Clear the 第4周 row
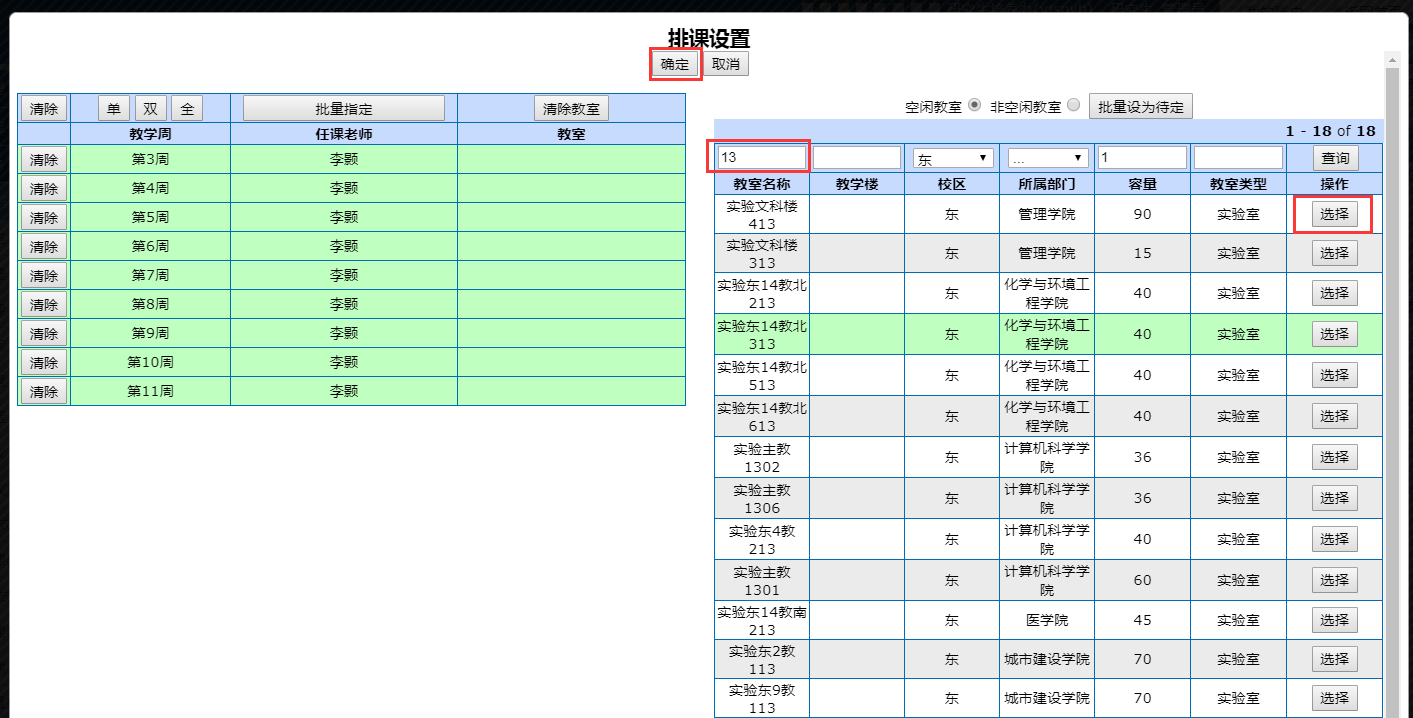The width and height of the screenshot is (1413, 718). point(44,188)
